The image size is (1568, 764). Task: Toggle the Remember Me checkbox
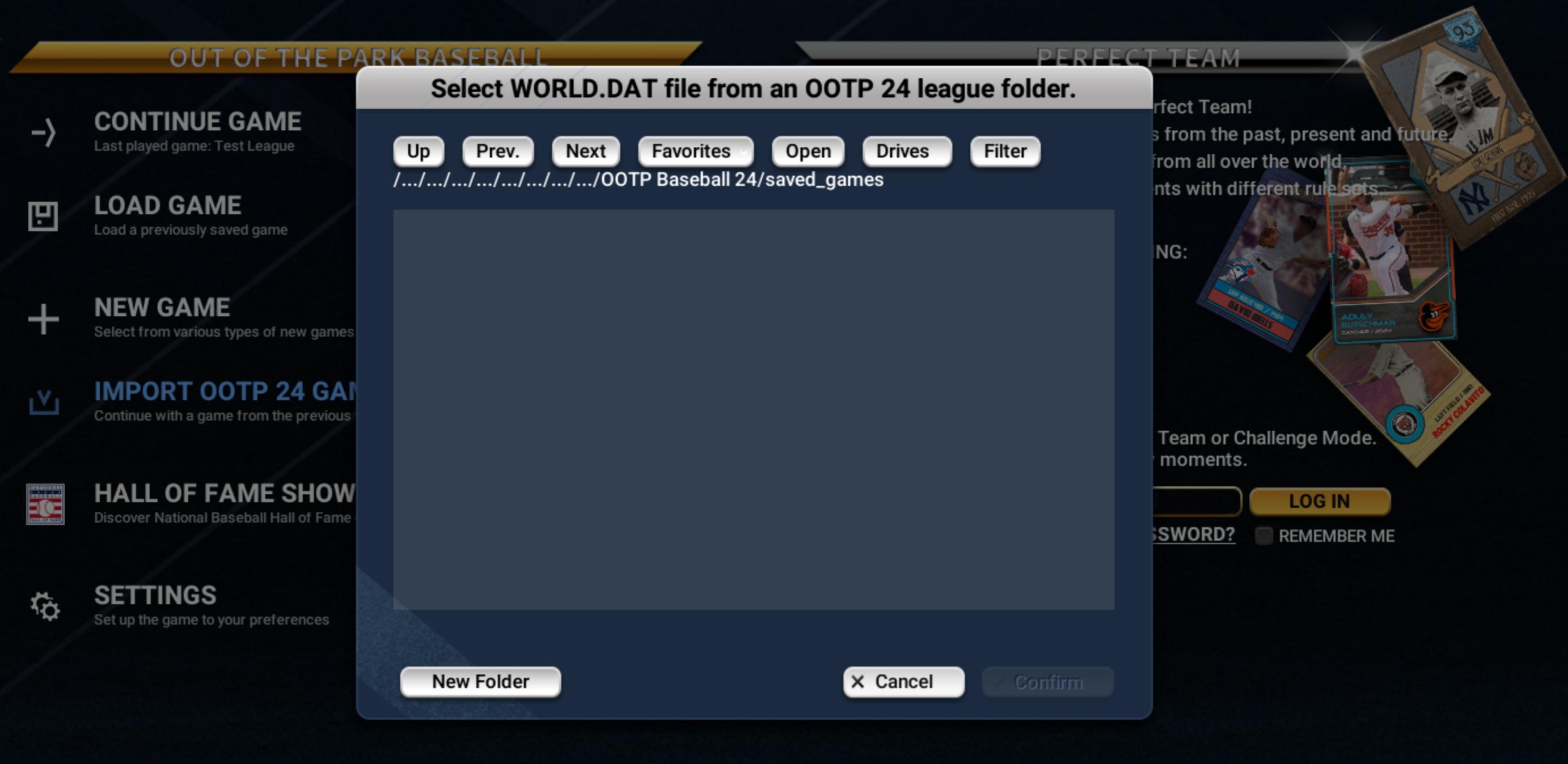(1263, 536)
